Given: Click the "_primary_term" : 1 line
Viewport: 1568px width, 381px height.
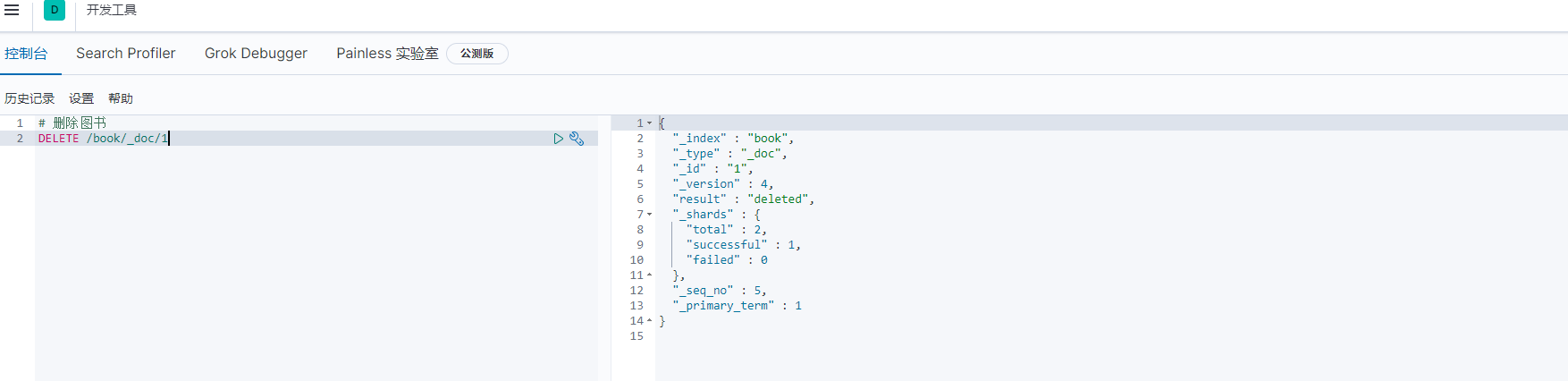Looking at the screenshot, I should point(738,306).
